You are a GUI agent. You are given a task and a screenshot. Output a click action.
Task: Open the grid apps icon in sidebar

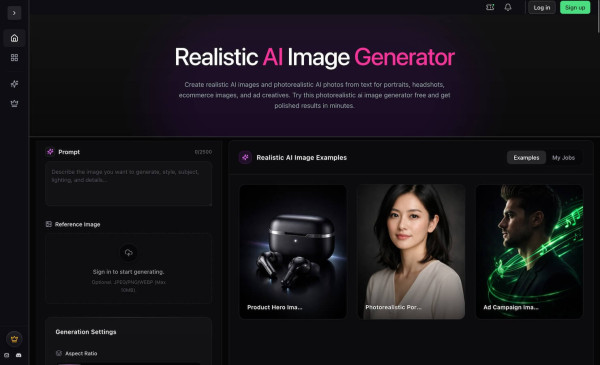[x=15, y=58]
